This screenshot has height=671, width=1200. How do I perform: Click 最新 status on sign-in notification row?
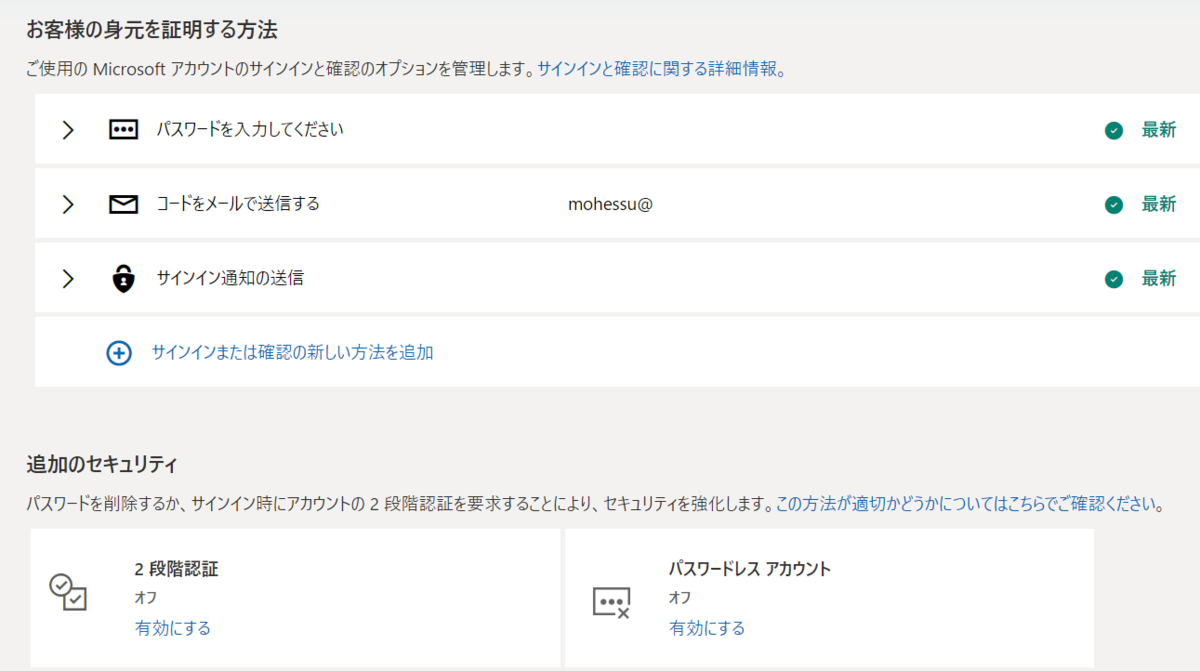(1159, 279)
